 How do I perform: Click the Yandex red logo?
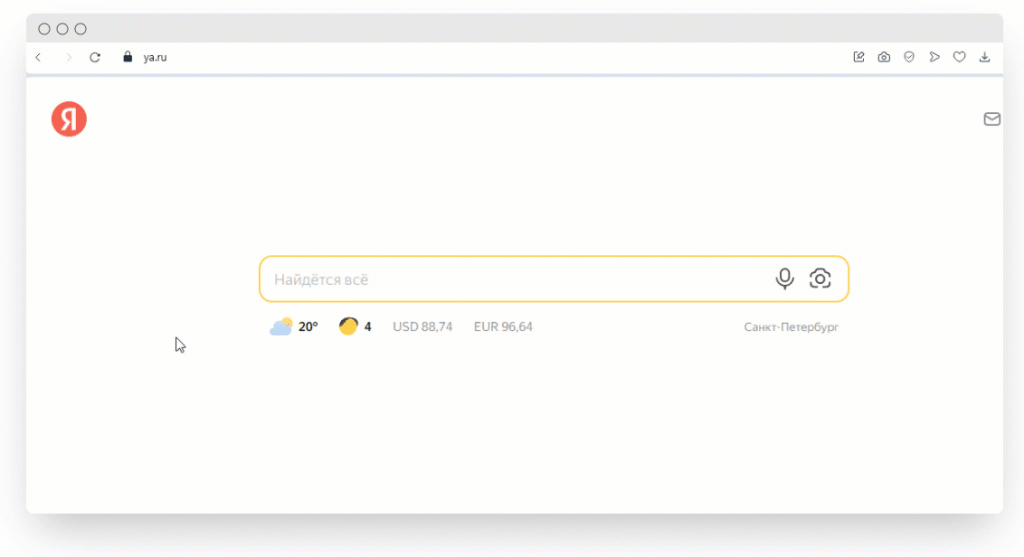tap(69, 119)
